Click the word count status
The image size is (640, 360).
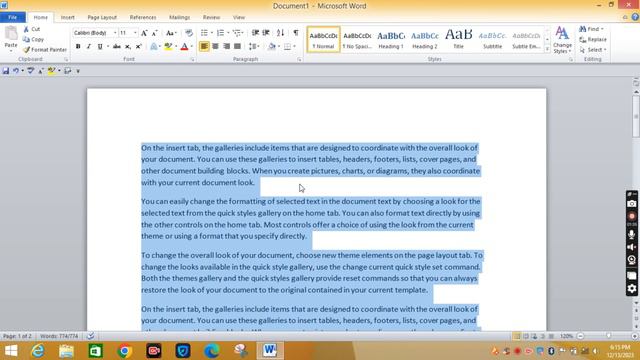point(59,336)
